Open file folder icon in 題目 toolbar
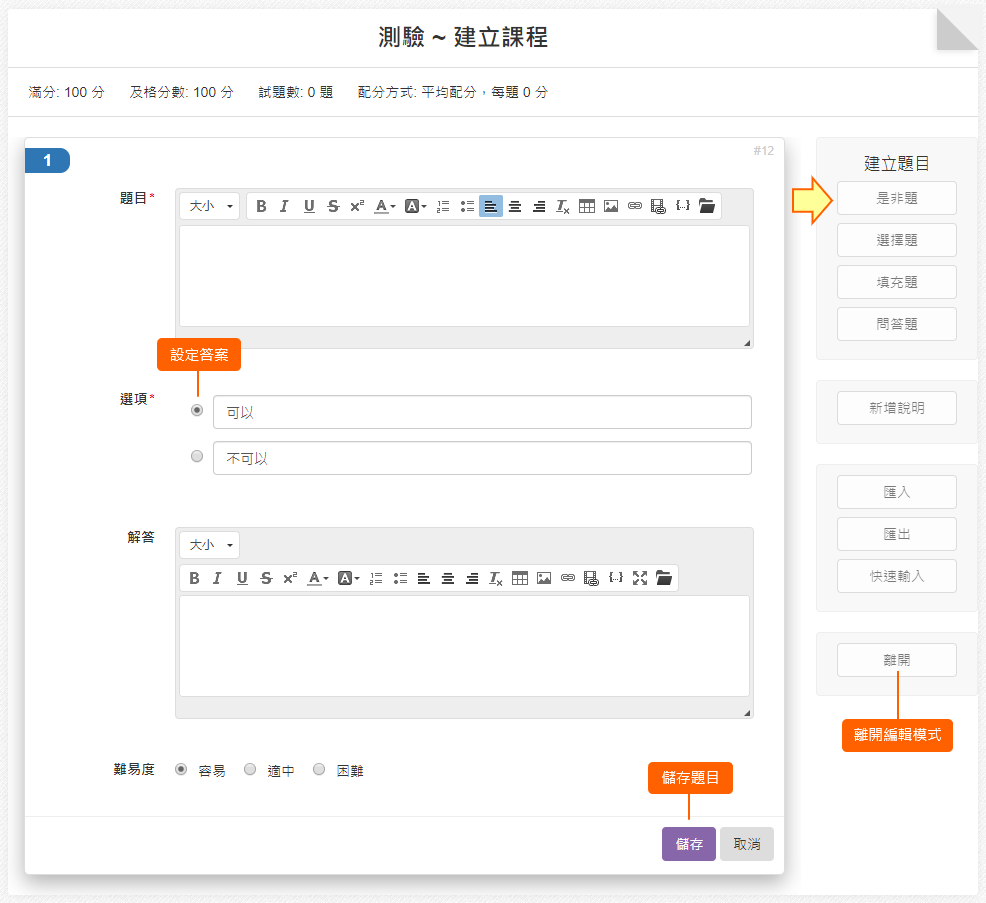986x903 pixels. click(707, 206)
